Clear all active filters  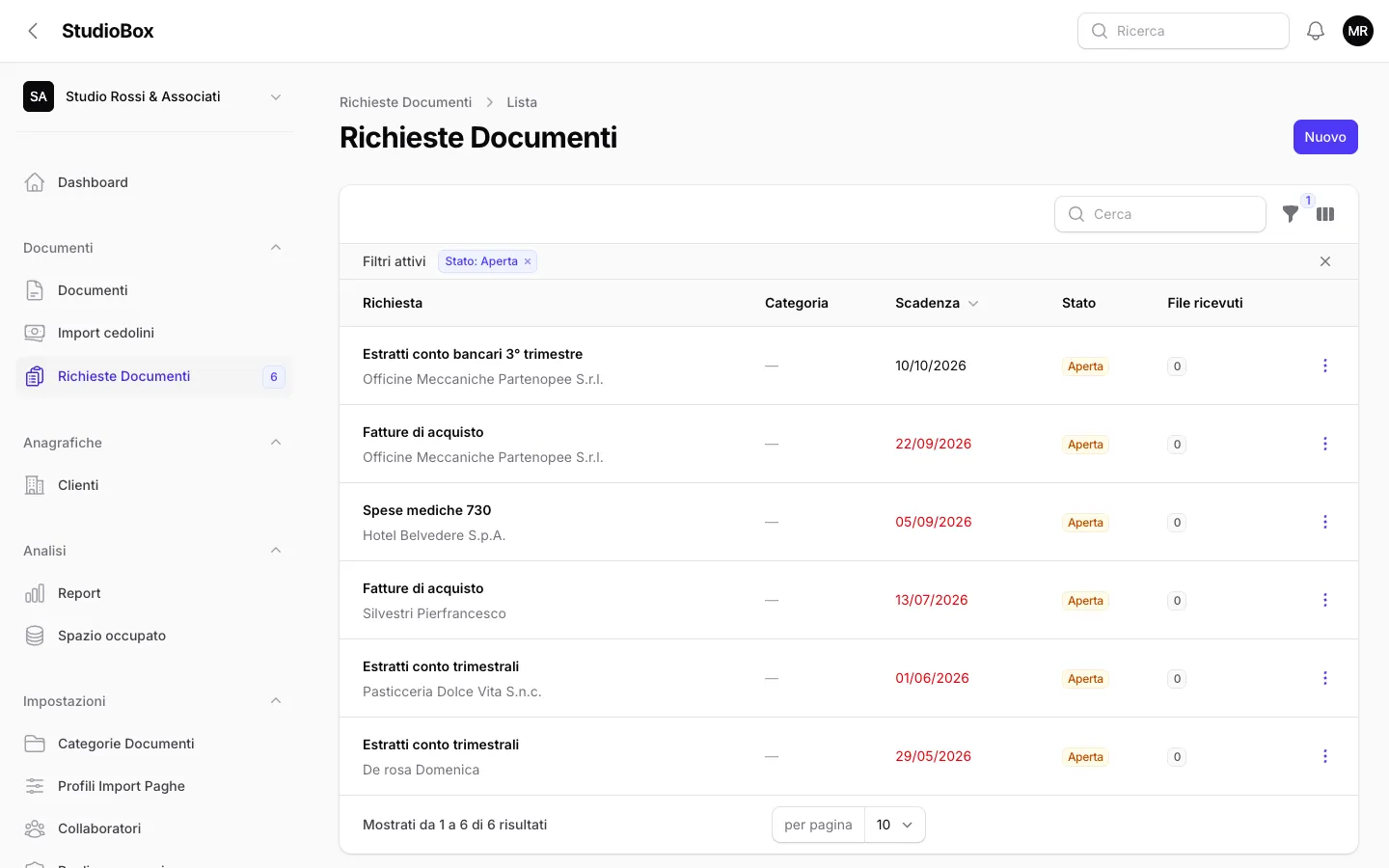click(1325, 261)
